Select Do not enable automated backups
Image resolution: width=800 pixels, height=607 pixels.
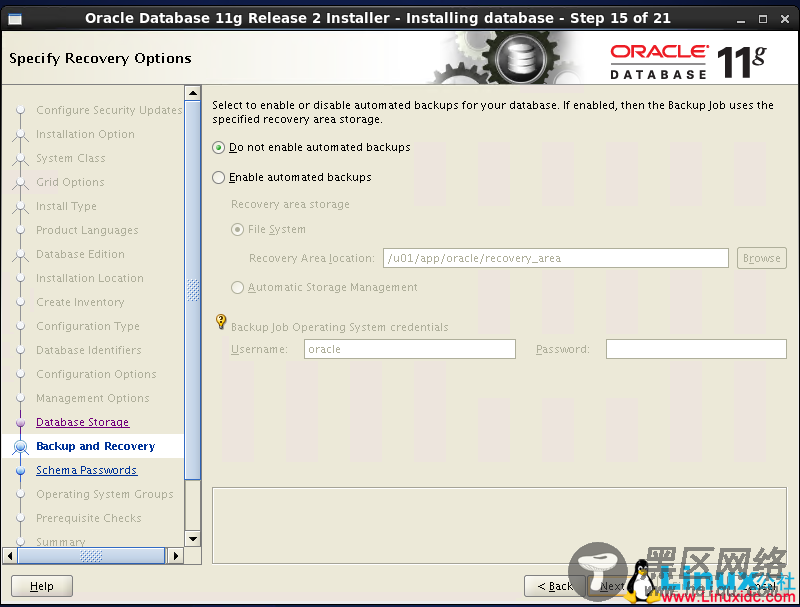[218, 147]
